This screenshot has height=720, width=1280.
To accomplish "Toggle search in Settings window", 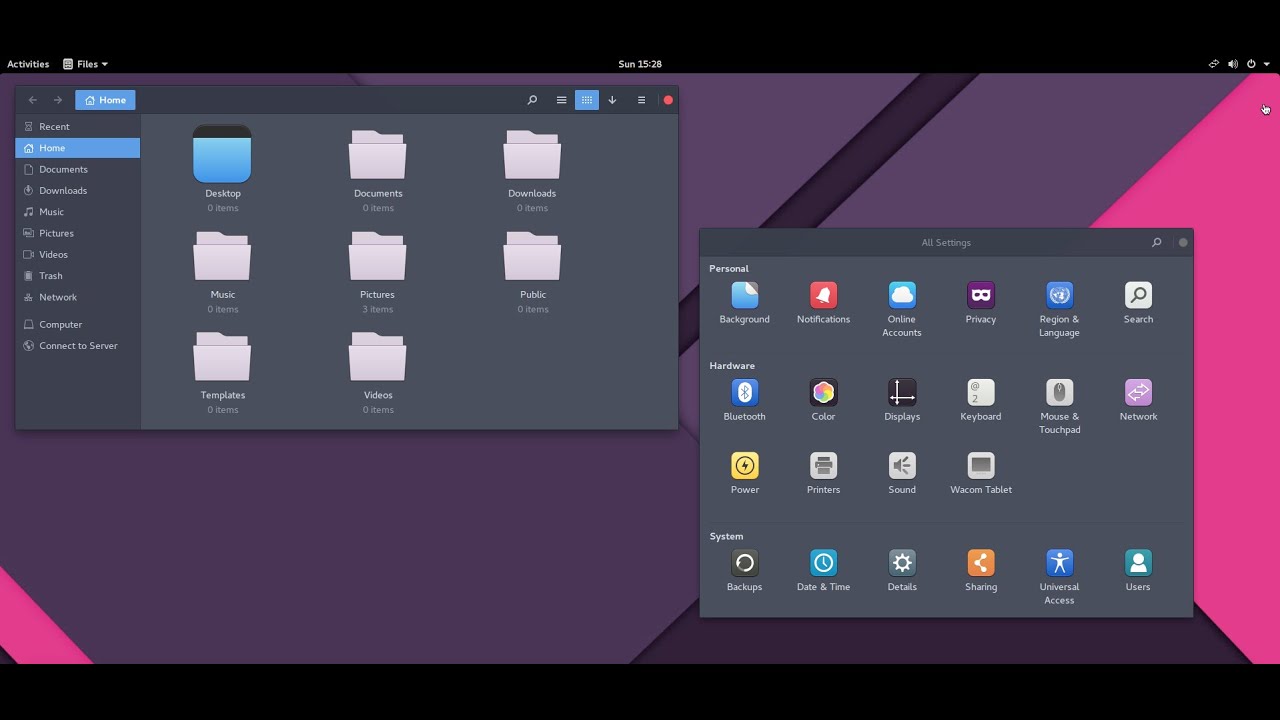I will [1156, 242].
